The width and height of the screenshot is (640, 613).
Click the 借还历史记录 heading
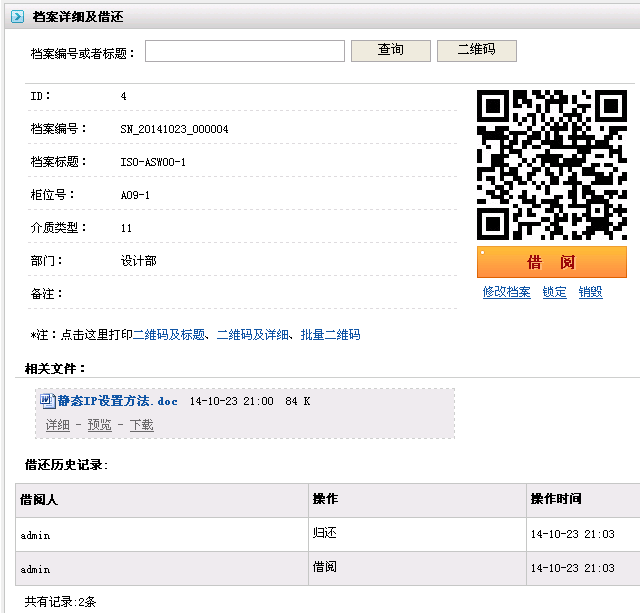point(66,464)
